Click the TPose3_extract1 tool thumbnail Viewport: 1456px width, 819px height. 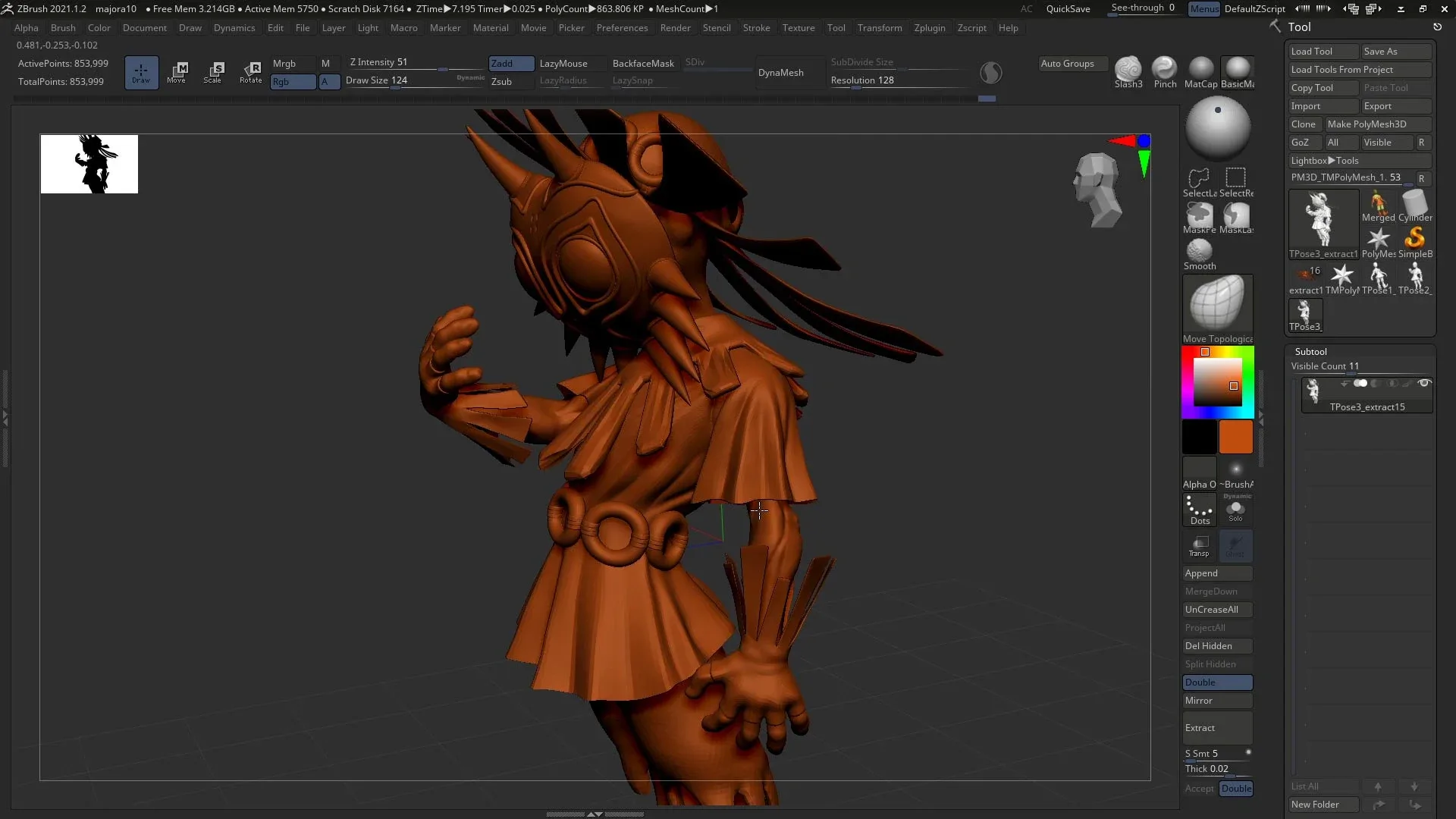click(x=1323, y=221)
